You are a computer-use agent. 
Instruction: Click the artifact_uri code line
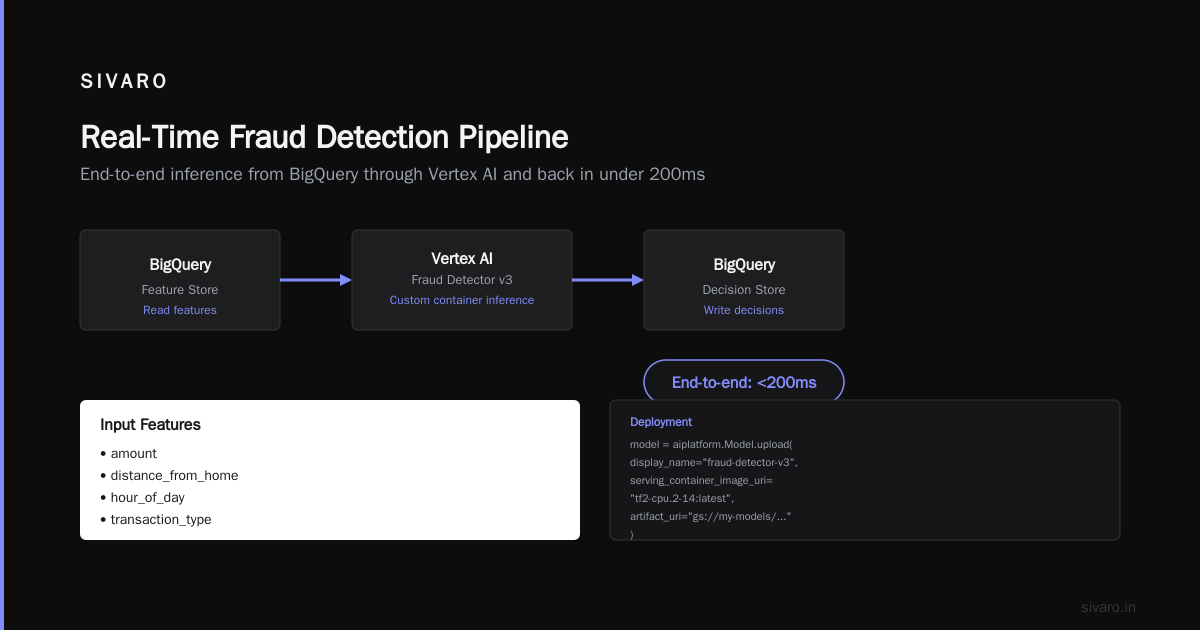[711, 516]
